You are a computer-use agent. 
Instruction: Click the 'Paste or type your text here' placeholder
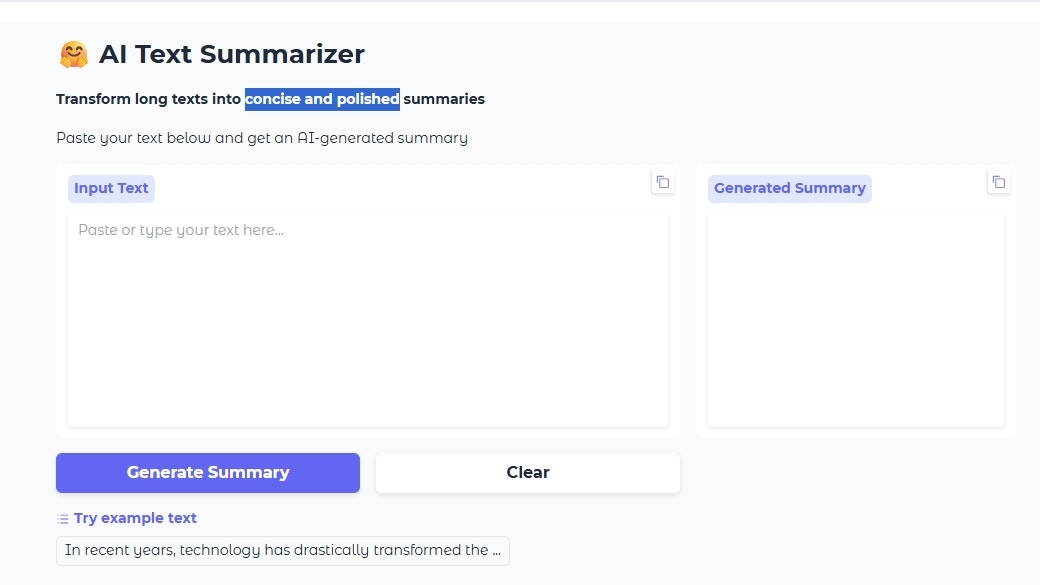coord(180,230)
